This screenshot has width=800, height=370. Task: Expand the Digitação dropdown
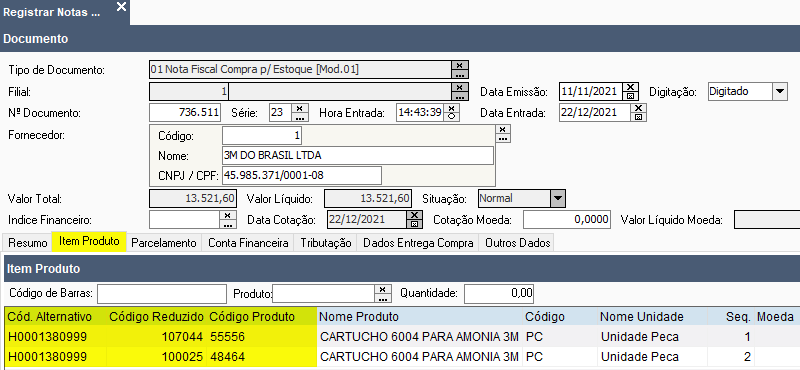(780, 92)
